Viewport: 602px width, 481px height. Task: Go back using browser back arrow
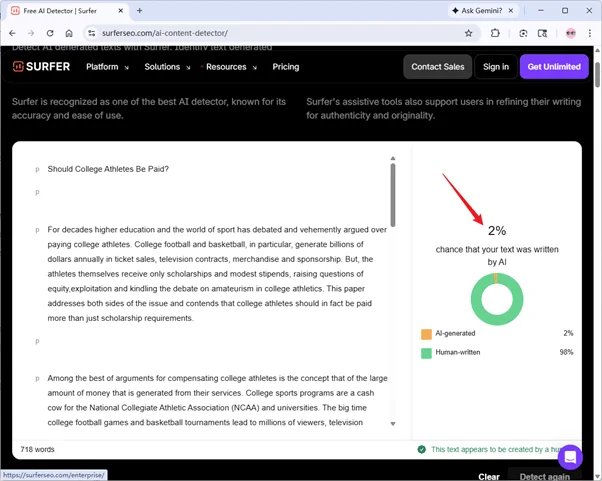12,33
